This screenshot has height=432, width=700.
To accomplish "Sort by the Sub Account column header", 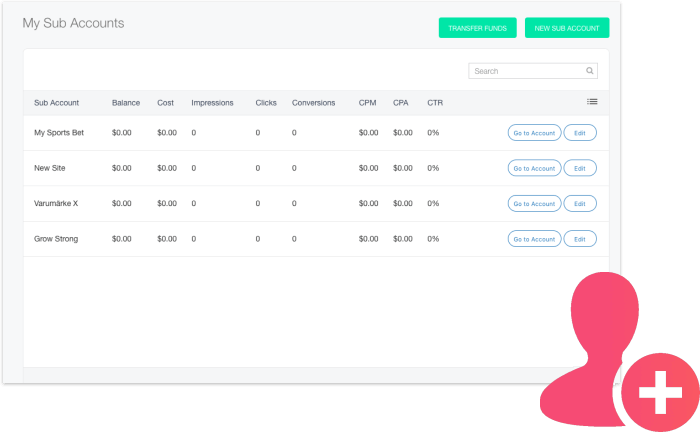I will [57, 103].
